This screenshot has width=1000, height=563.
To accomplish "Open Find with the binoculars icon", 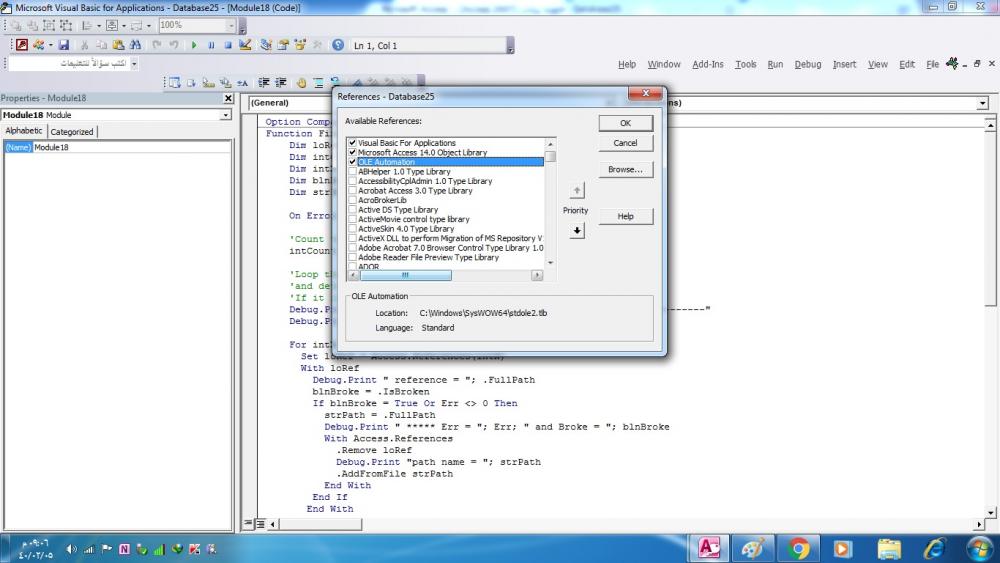I will click(x=135, y=45).
